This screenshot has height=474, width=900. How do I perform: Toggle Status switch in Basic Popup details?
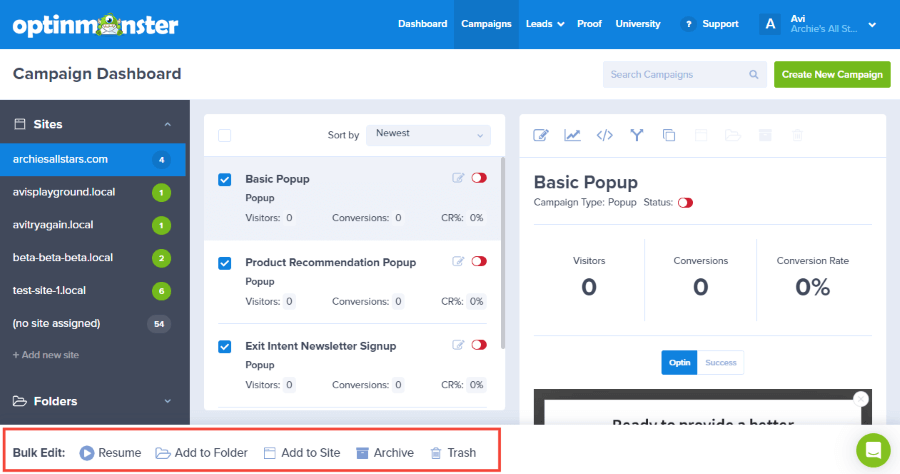(x=685, y=203)
